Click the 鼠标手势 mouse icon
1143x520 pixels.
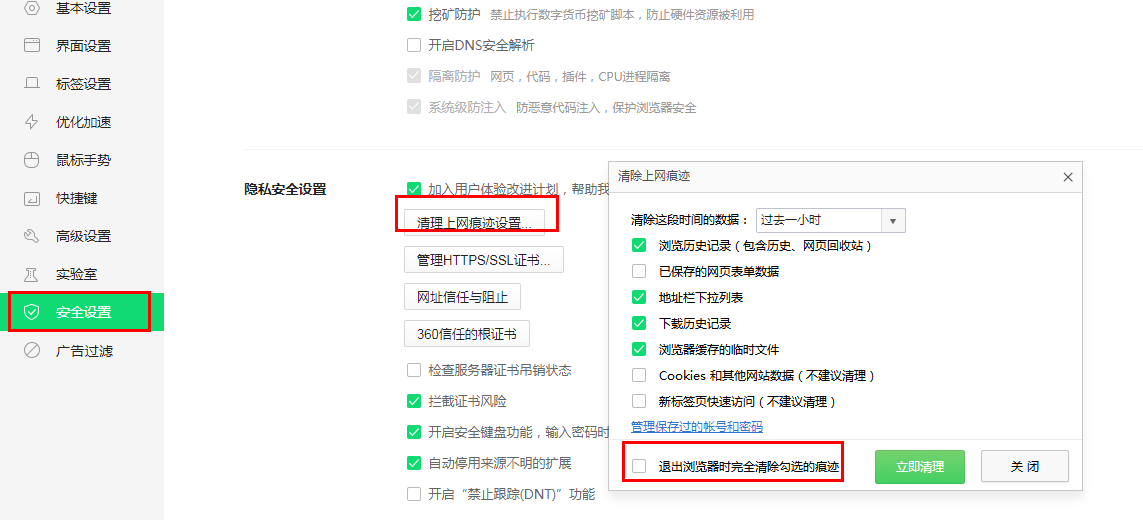[32, 160]
